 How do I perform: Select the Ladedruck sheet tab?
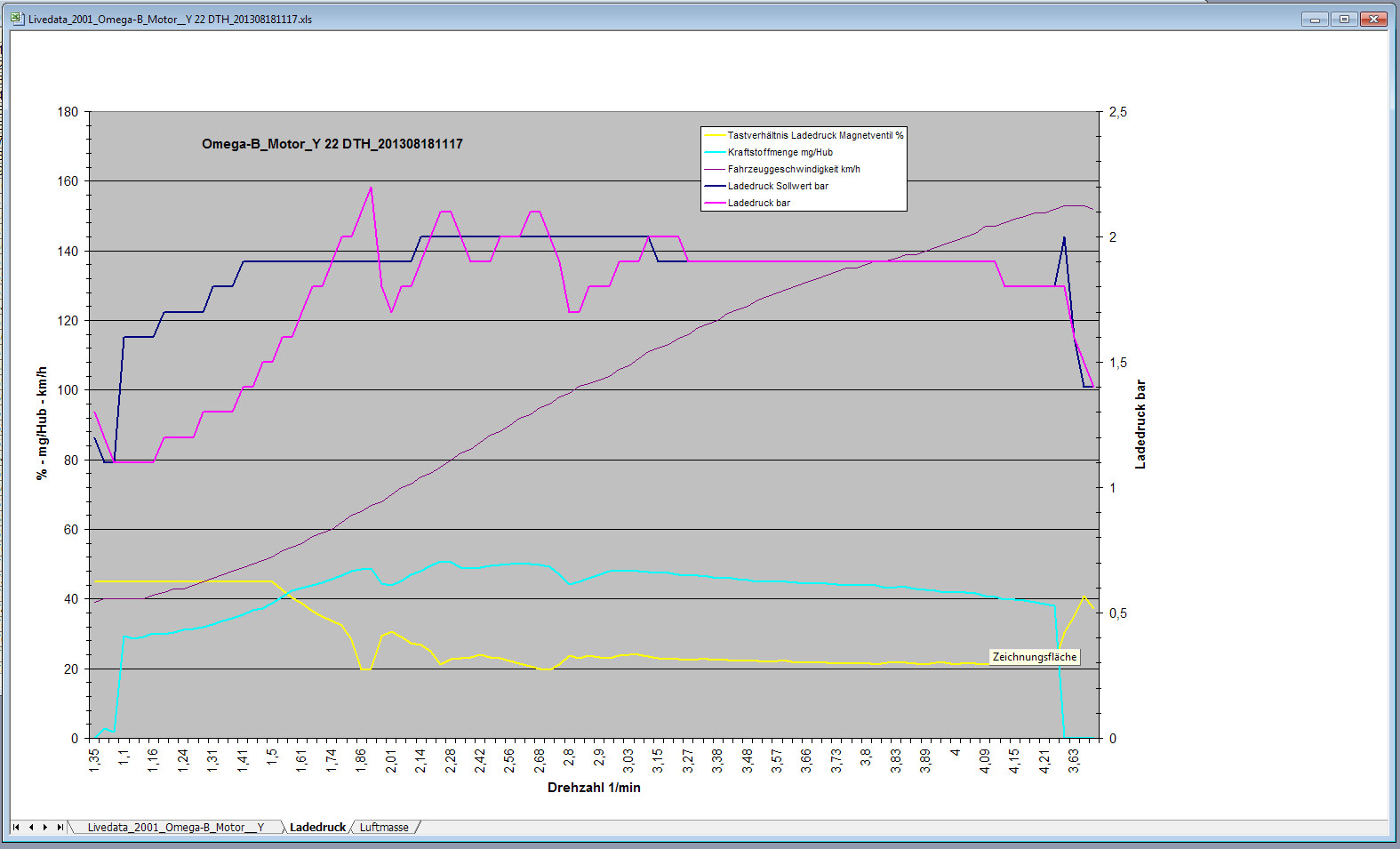point(317,827)
